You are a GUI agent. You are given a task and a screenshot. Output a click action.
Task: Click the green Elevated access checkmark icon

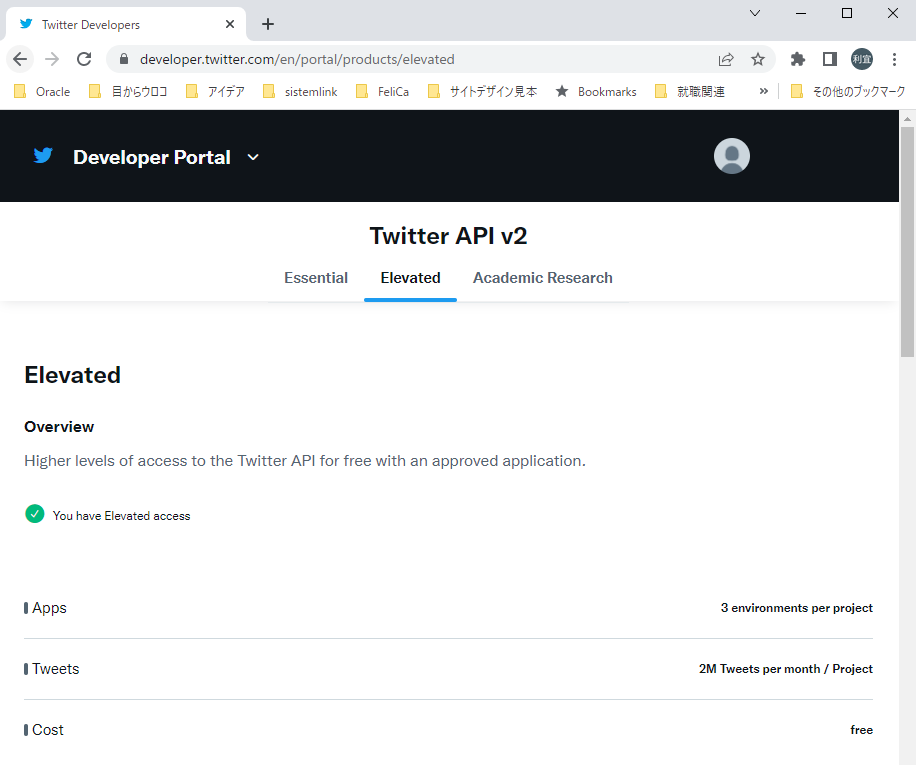[34, 514]
